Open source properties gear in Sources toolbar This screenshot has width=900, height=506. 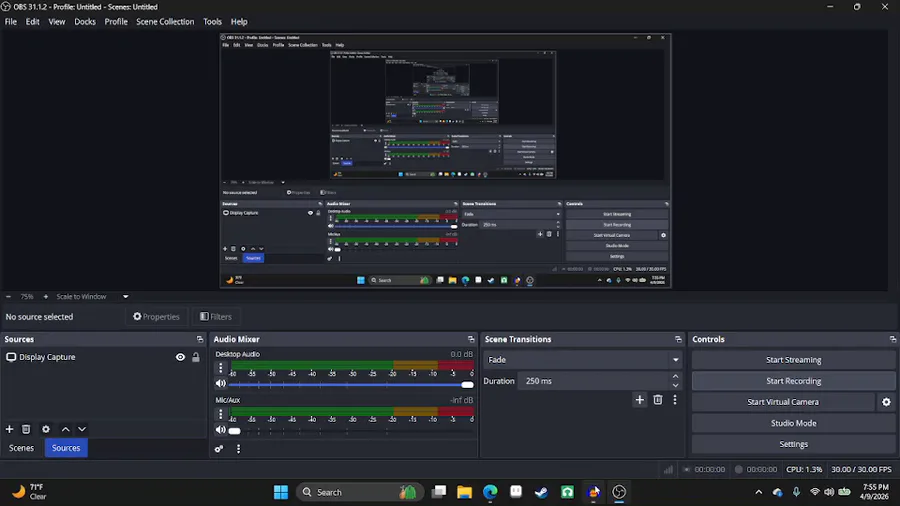tap(46, 429)
